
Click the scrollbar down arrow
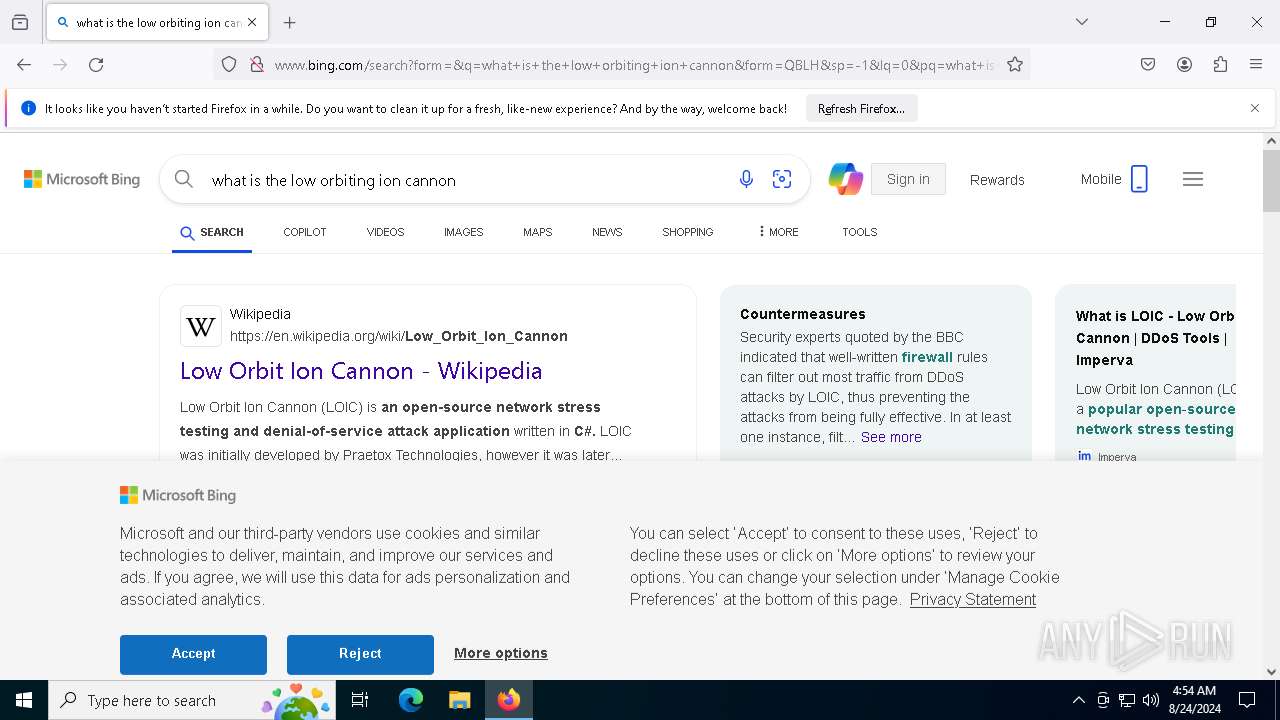click(x=1271, y=672)
